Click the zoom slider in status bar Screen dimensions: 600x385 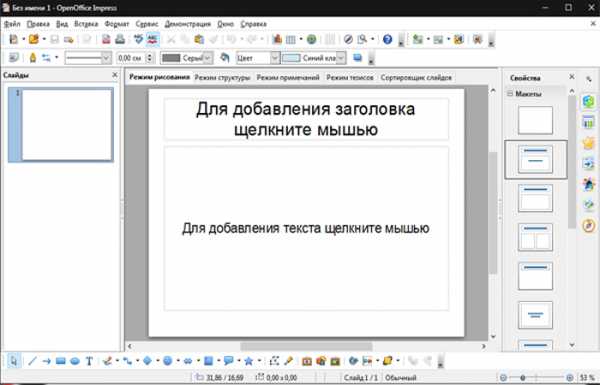click(x=536, y=378)
